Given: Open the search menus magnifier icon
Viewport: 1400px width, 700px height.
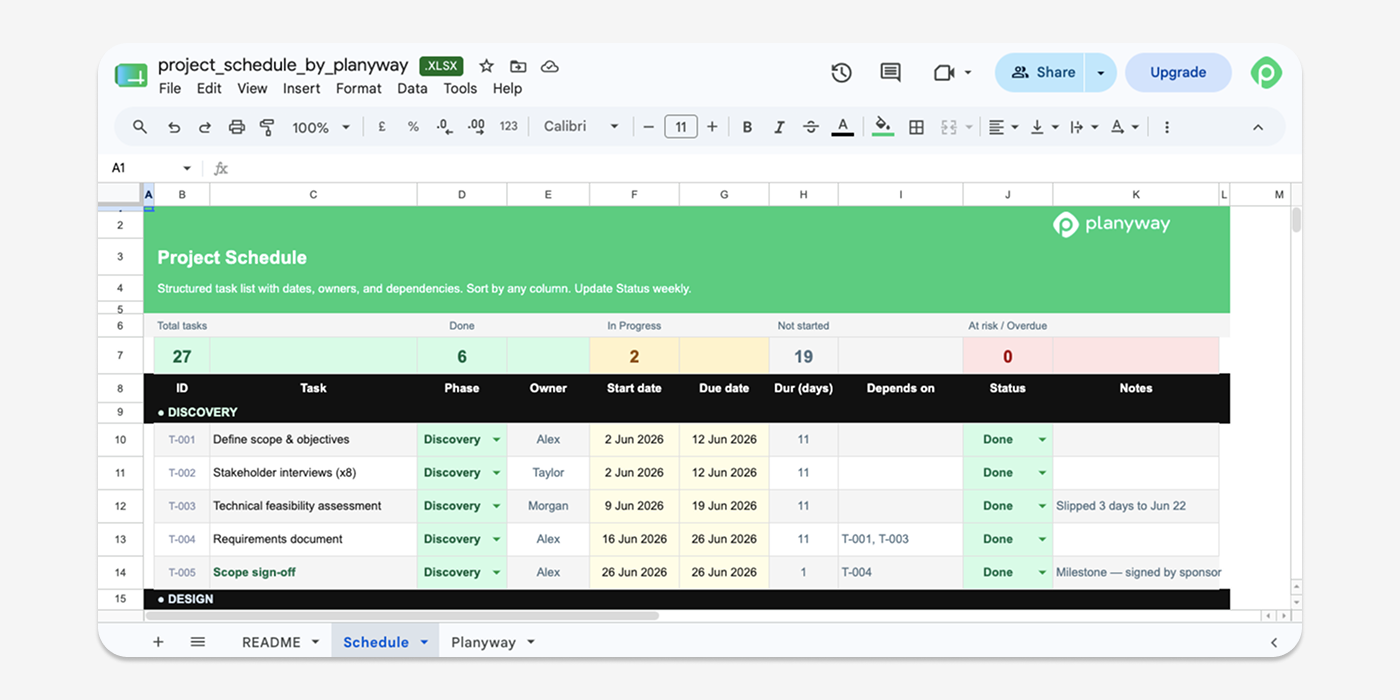Looking at the screenshot, I should point(140,127).
